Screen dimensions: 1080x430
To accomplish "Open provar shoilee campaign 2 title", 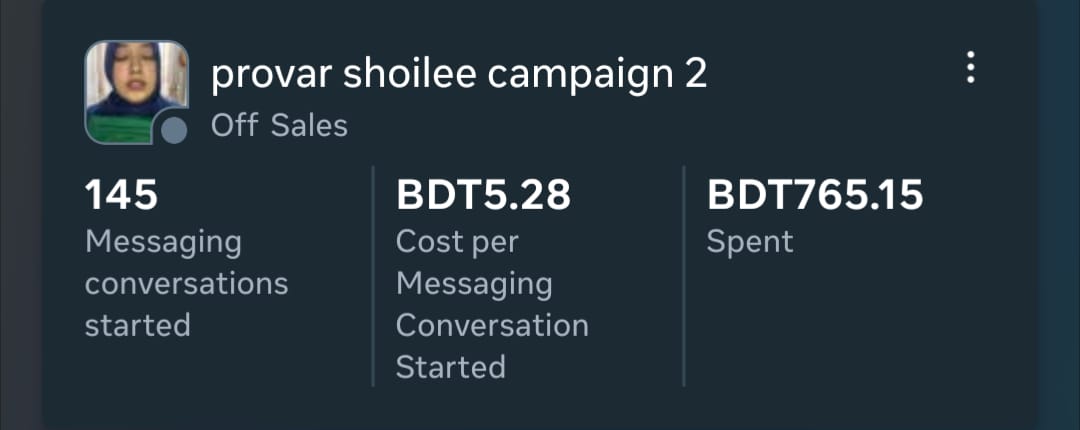I will pos(459,74).
